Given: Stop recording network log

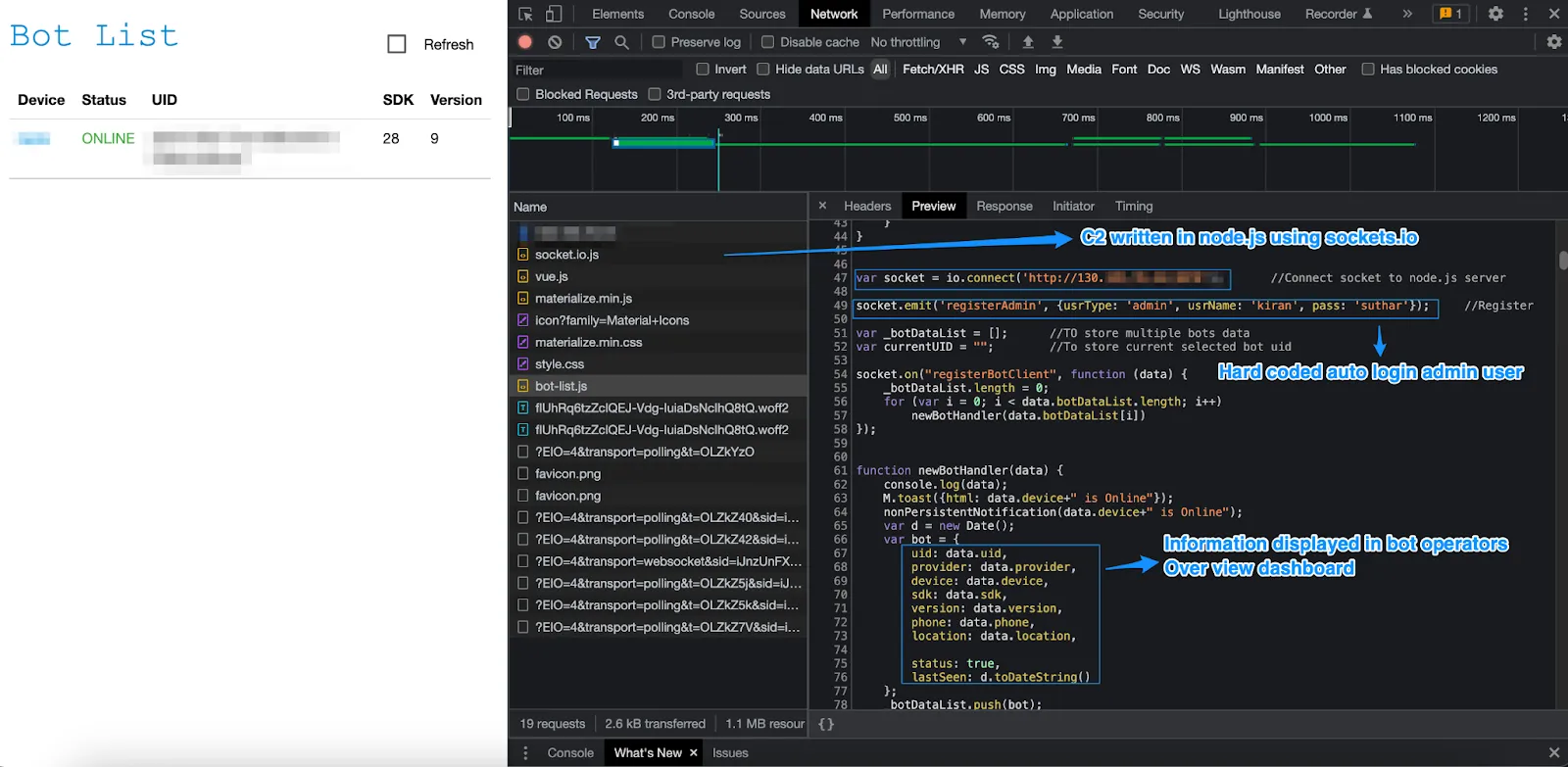Looking at the screenshot, I should pyautogui.click(x=525, y=42).
